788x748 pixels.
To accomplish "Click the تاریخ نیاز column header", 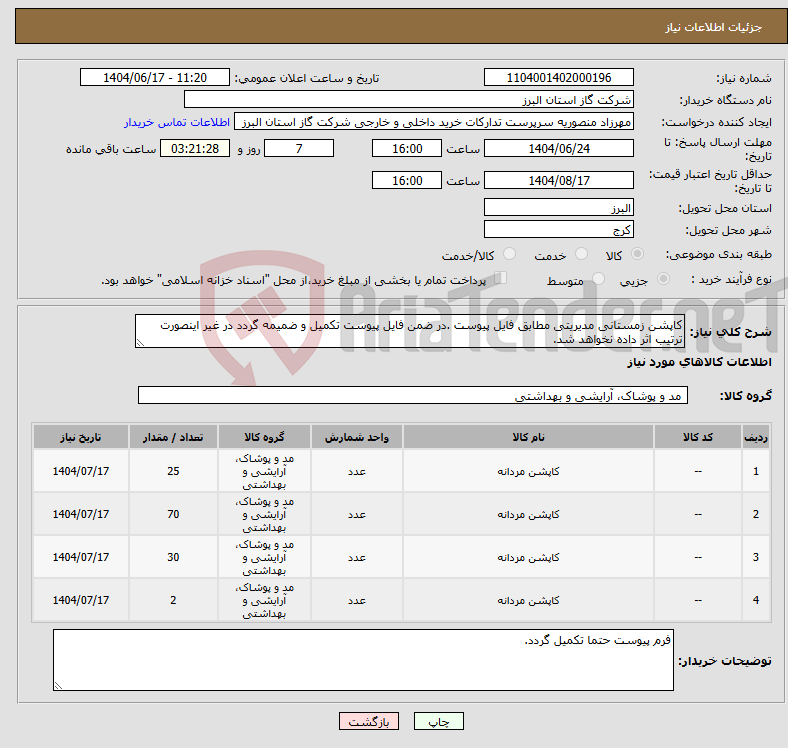I will (x=81, y=437).
